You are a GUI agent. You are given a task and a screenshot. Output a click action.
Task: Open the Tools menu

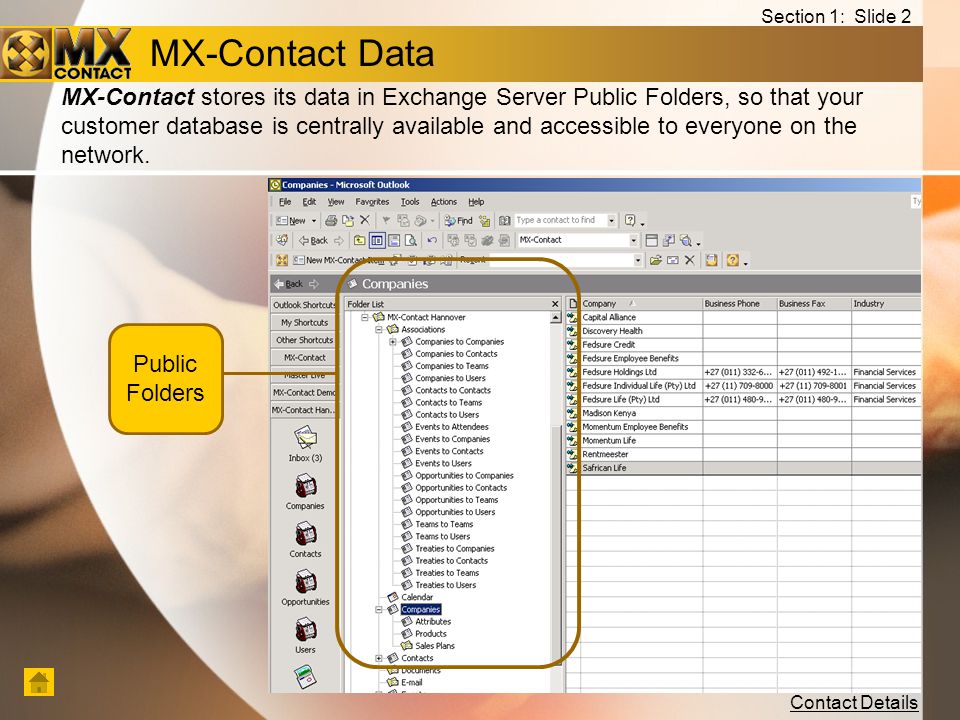tap(410, 201)
